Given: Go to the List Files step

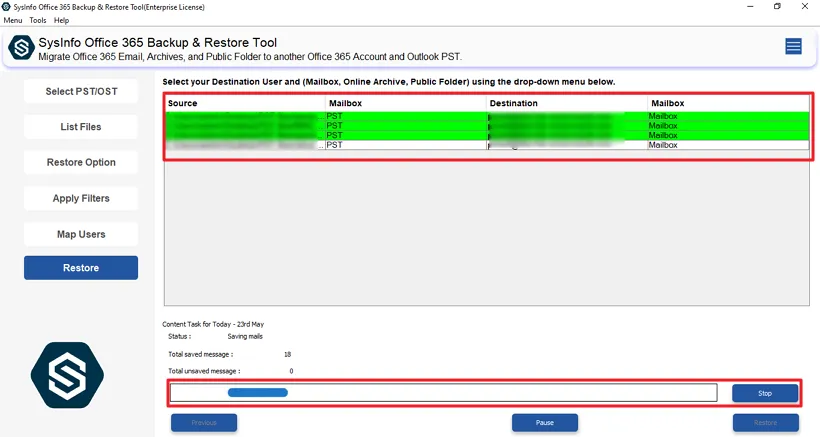Looking at the screenshot, I should (x=81, y=127).
